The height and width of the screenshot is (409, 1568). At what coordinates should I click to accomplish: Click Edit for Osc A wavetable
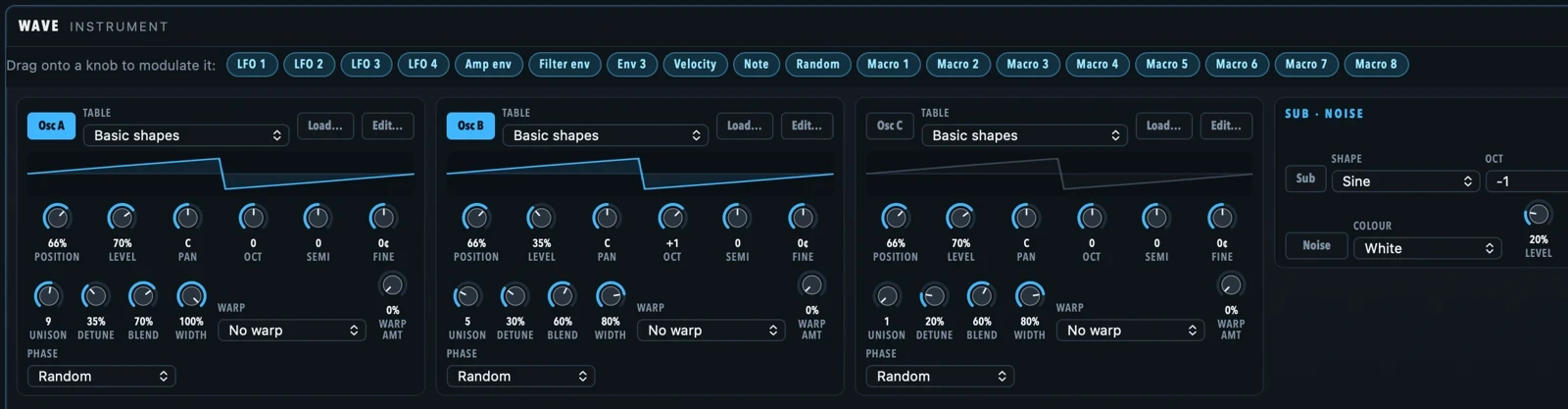387,126
